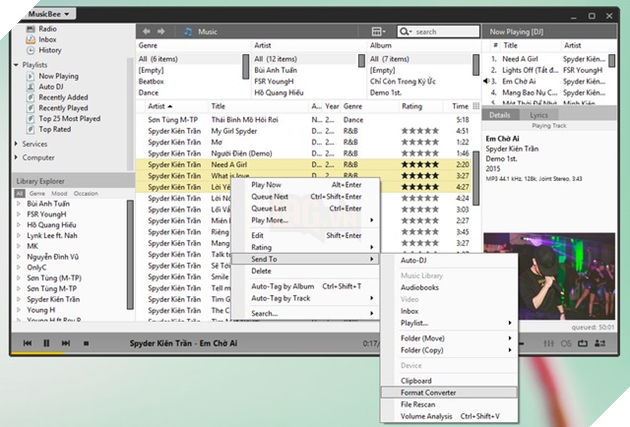The height and width of the screenshot is (427, 630).
Task: Choose Format Converter in Send To submenu
Action: (428, 392)
